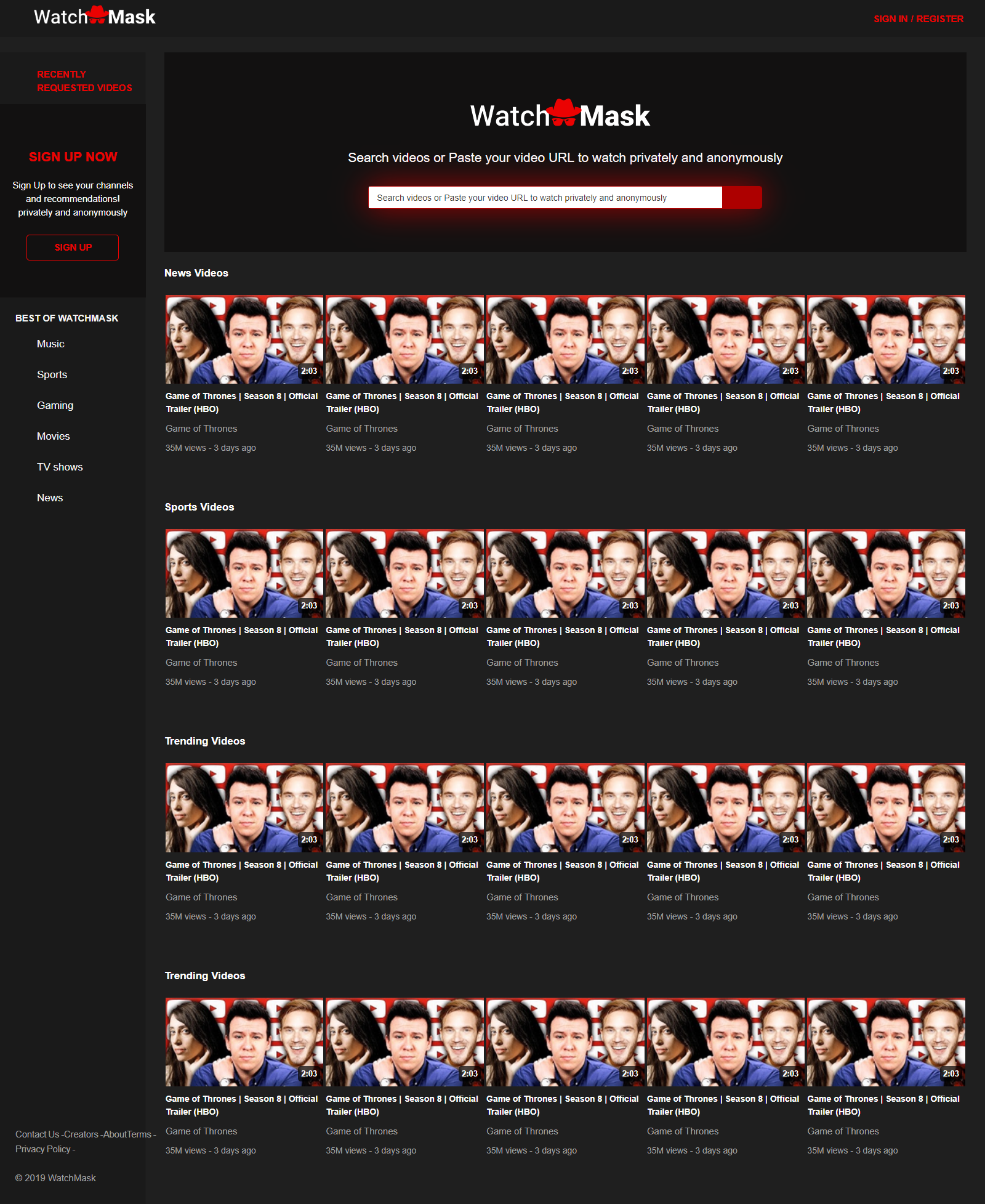Click the © 2019 WatchMask copyright text
Screen dimensions: 985x1204
(55, 1178)
